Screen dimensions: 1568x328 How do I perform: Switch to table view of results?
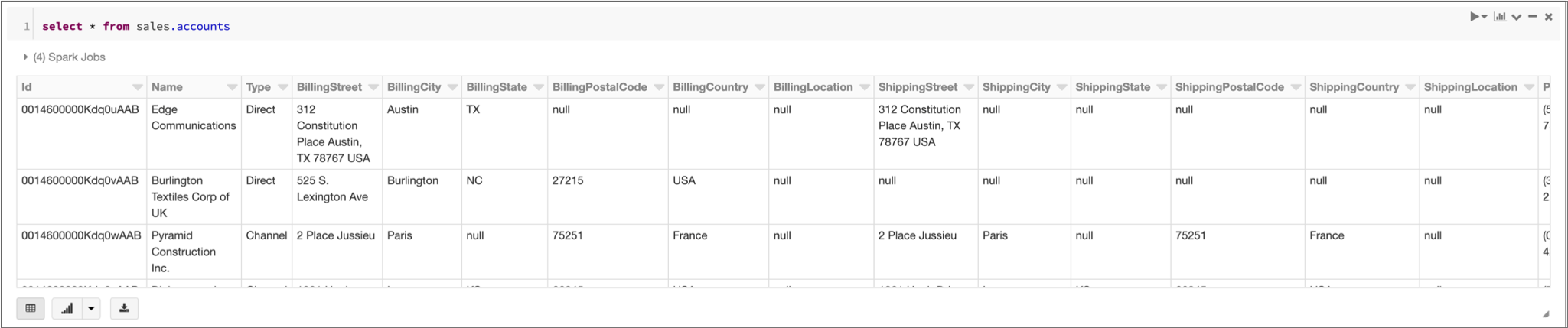(31, 309)
